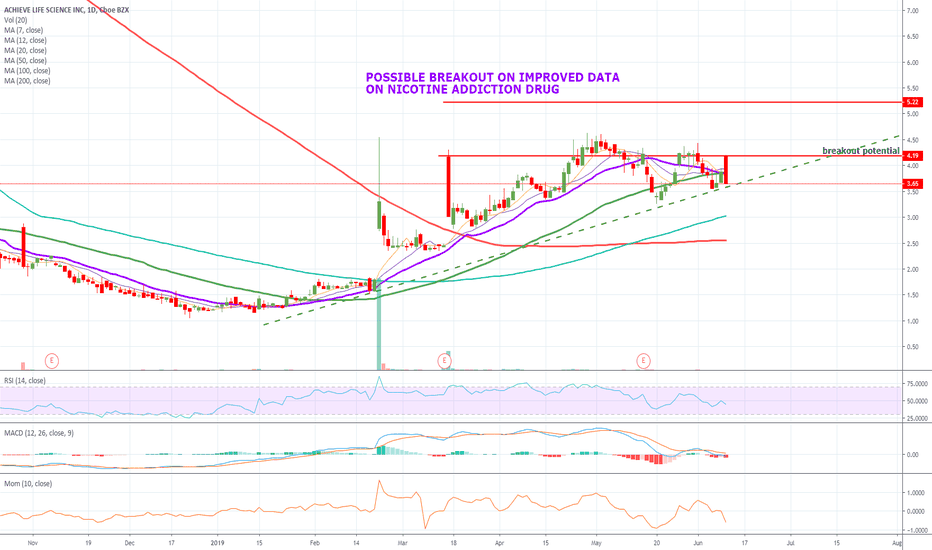Screen dimensions: 932x550
Task: Select the red horizontal line at 5.22
Action: click(672, 102)
